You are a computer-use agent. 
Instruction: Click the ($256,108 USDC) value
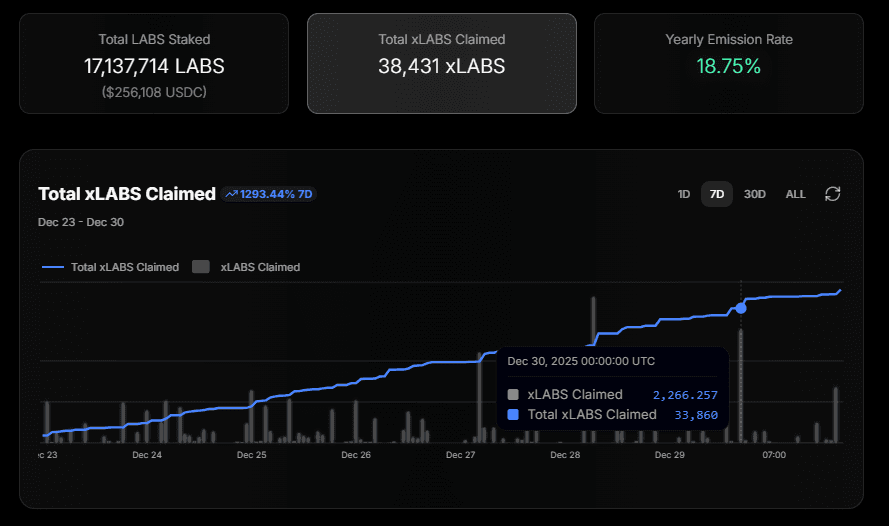pos(154,92)
